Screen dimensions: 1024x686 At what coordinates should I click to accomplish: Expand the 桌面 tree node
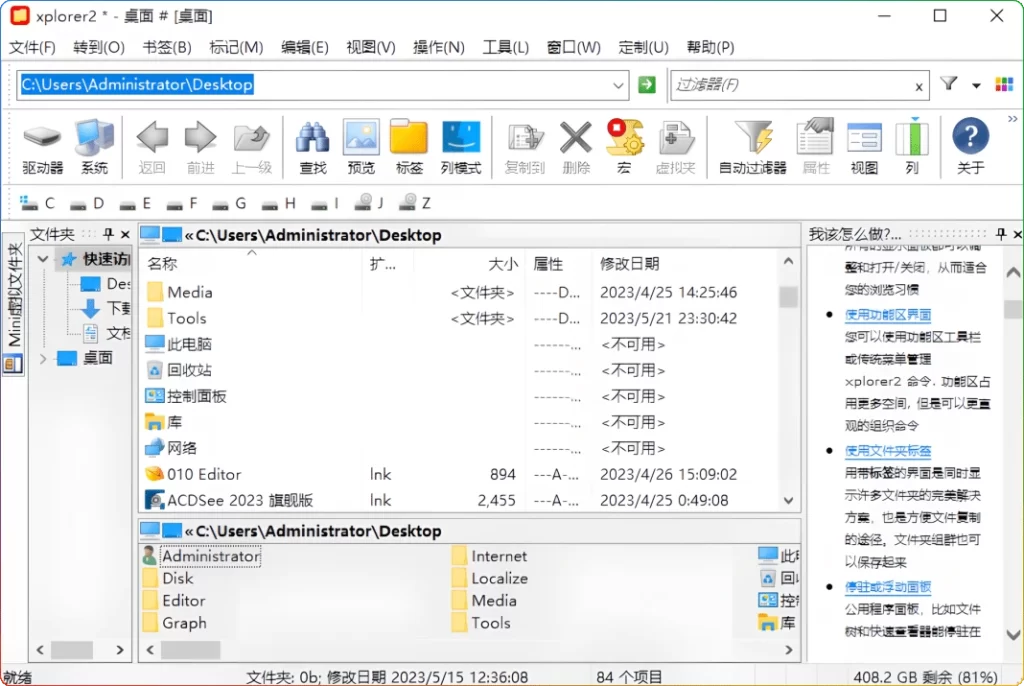pyautogui.click(x=42, y=358)
